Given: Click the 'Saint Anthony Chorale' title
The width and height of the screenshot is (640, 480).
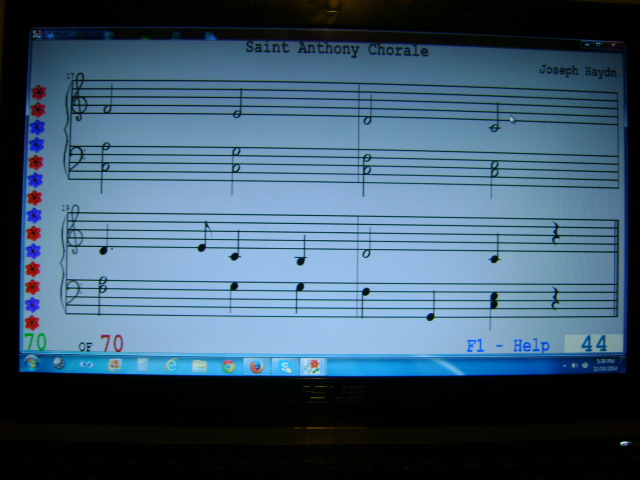Looking at the screenshot, I should tap(337, 49).
